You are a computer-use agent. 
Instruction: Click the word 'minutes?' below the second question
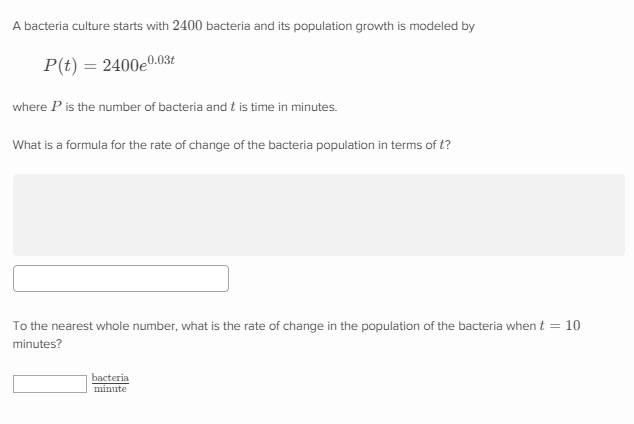click(36, 343)
